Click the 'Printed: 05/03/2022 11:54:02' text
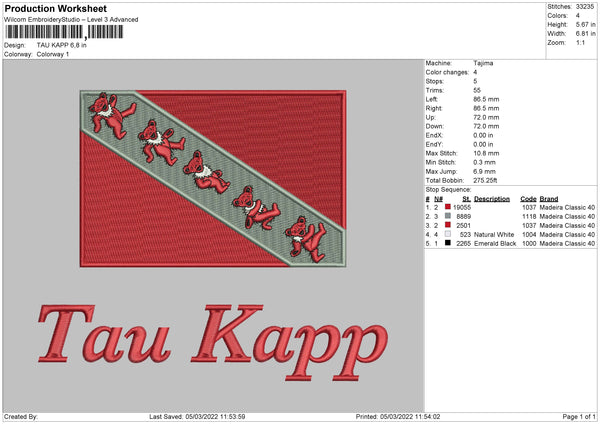 coord(398,416)
